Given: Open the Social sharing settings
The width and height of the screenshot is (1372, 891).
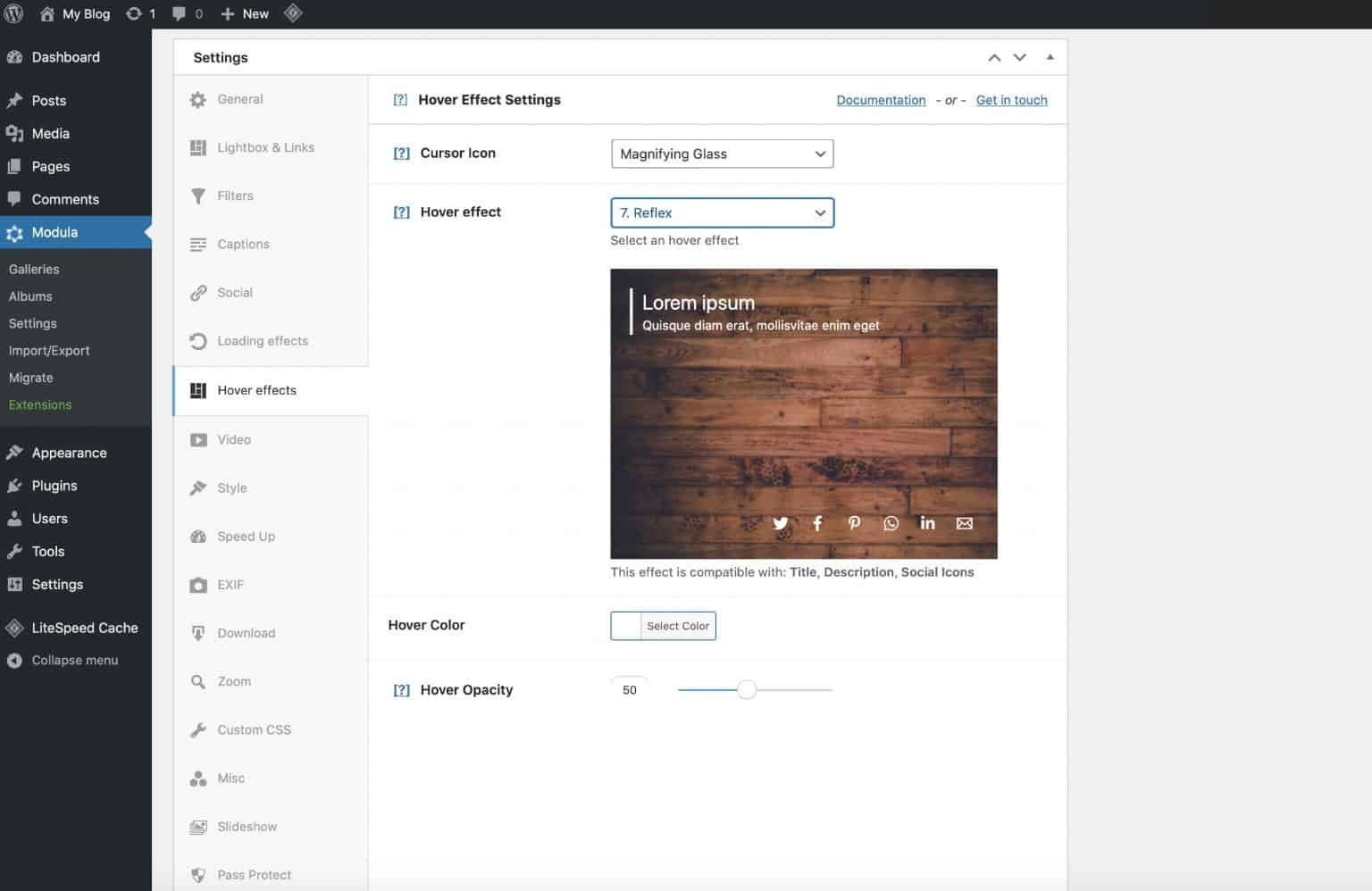Looking at the screenshot, I should click(x=235, y=292).
